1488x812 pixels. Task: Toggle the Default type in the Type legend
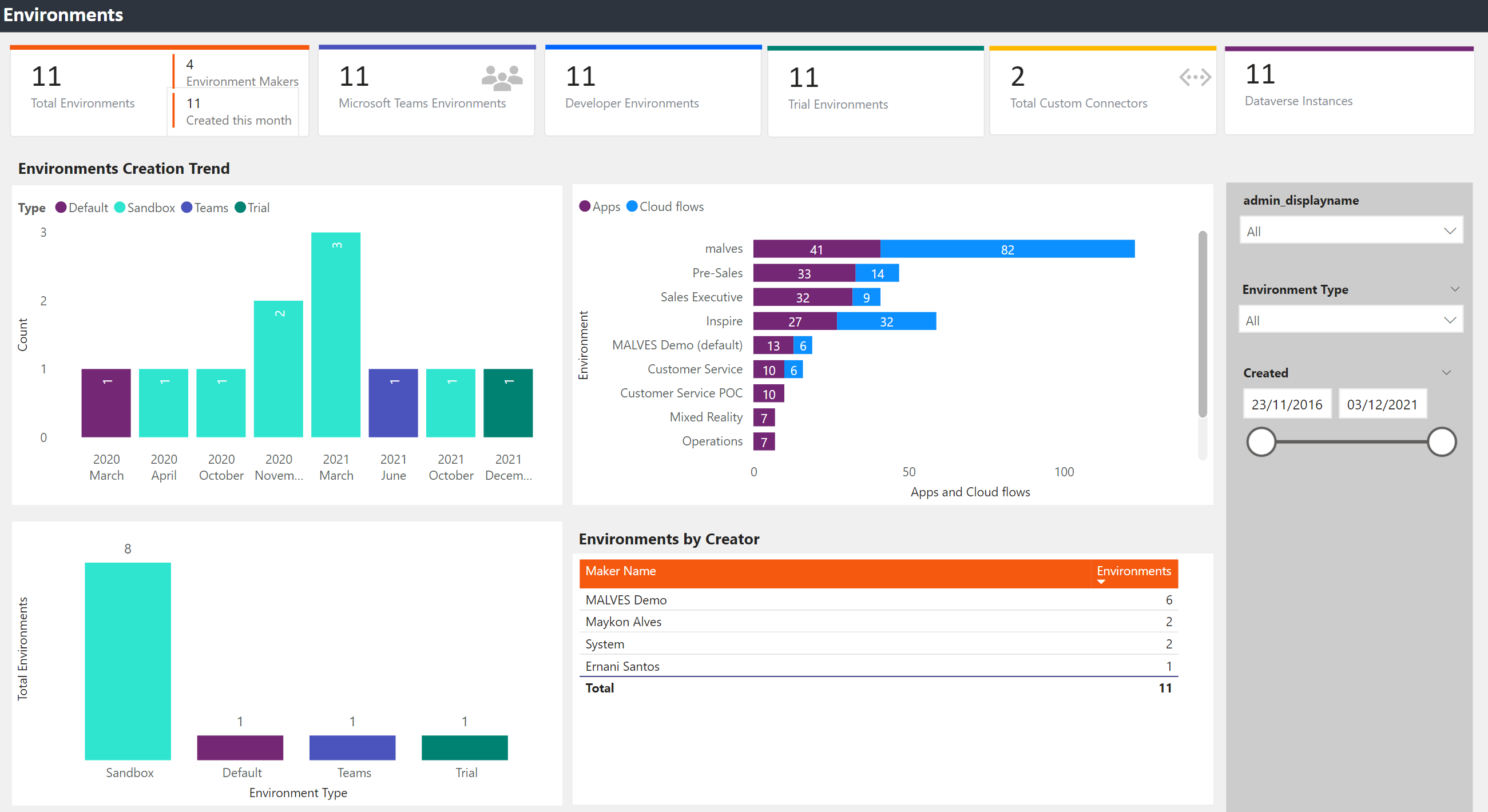click(x=61, y=208)
